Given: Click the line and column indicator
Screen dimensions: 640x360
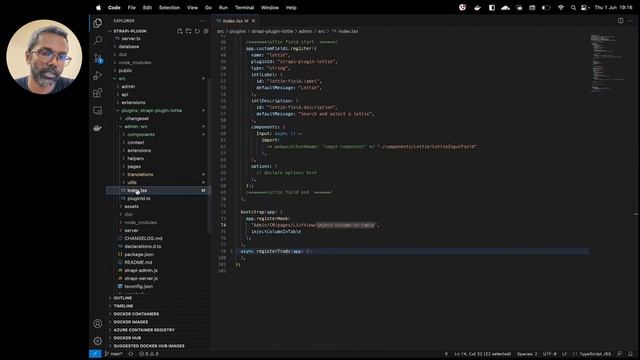Looking at the screenshot, I should click(482, 354).
